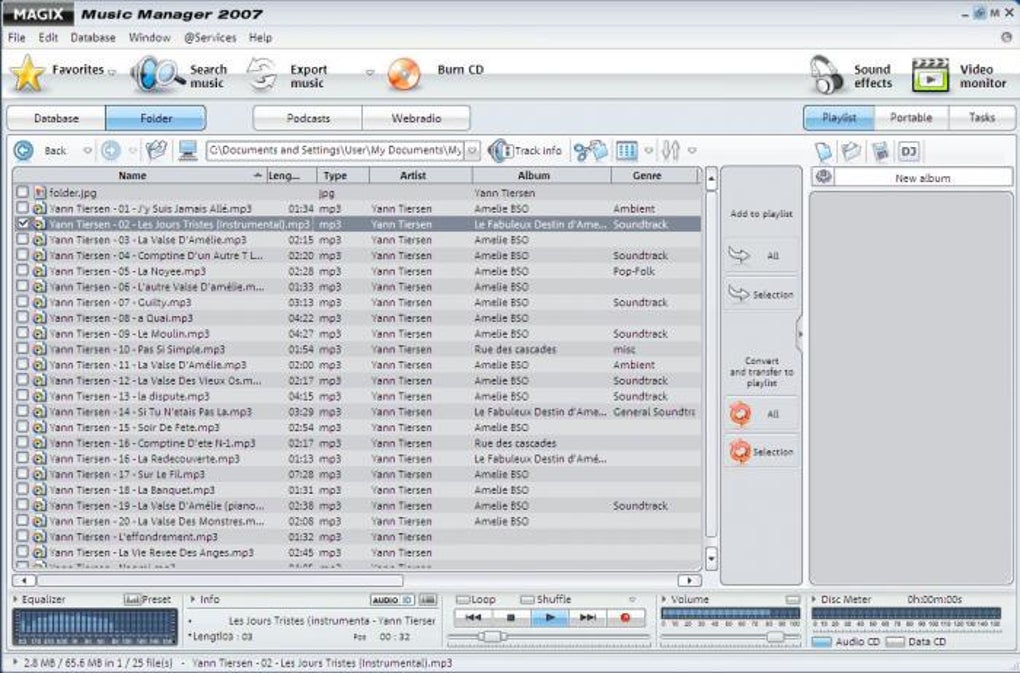1020x673 pixels.
Task: Skip to previous track
Action: (473, 617)
